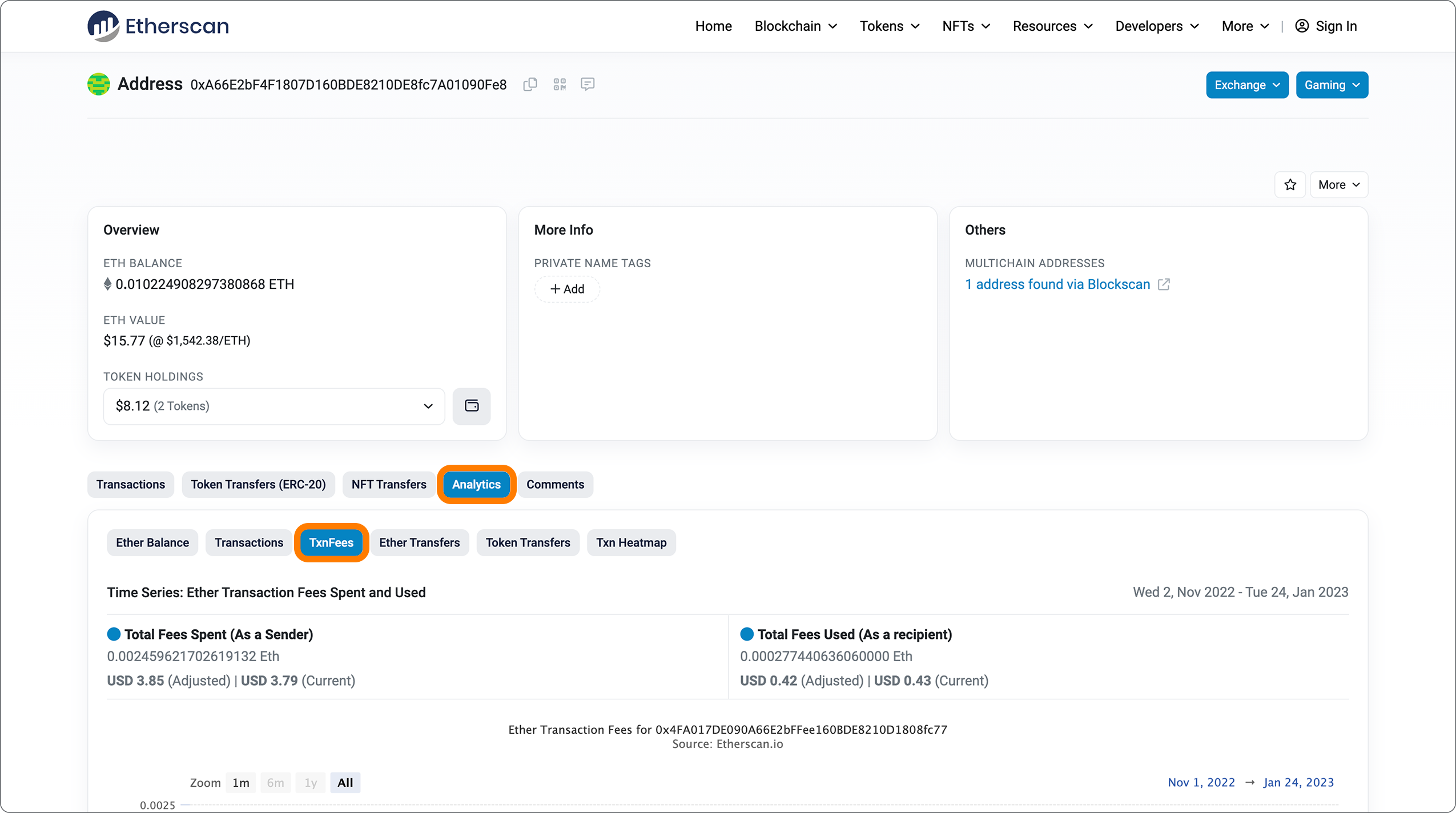
Task: Click the Etherscan logo
Action: (158, 26)
